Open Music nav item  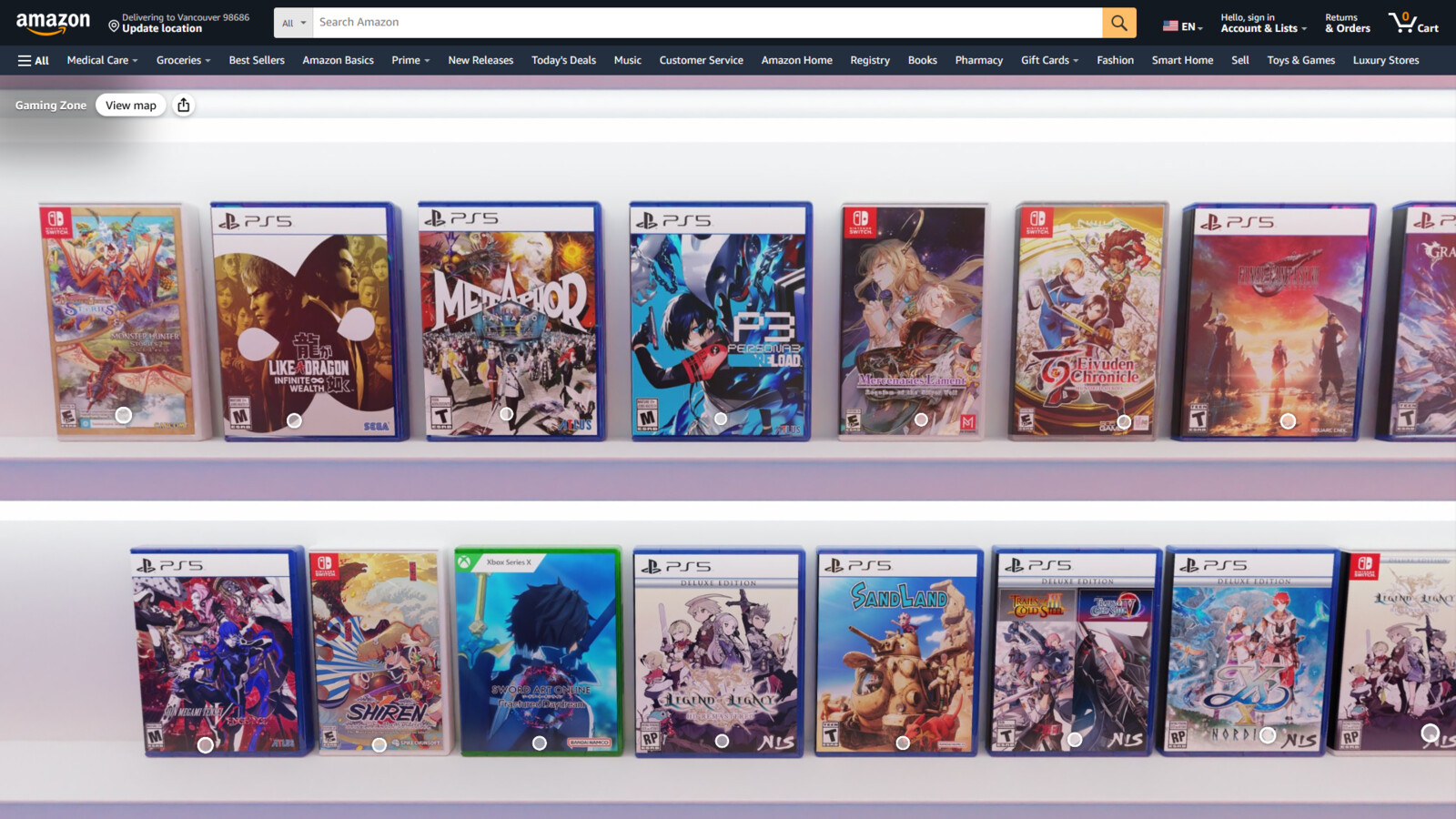tap(627, 60)
